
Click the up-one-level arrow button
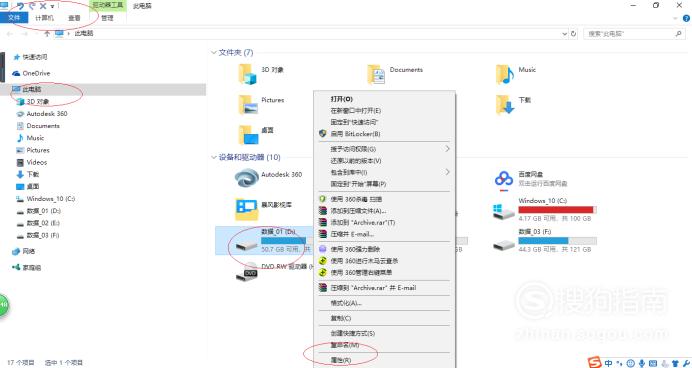[47, 34]
